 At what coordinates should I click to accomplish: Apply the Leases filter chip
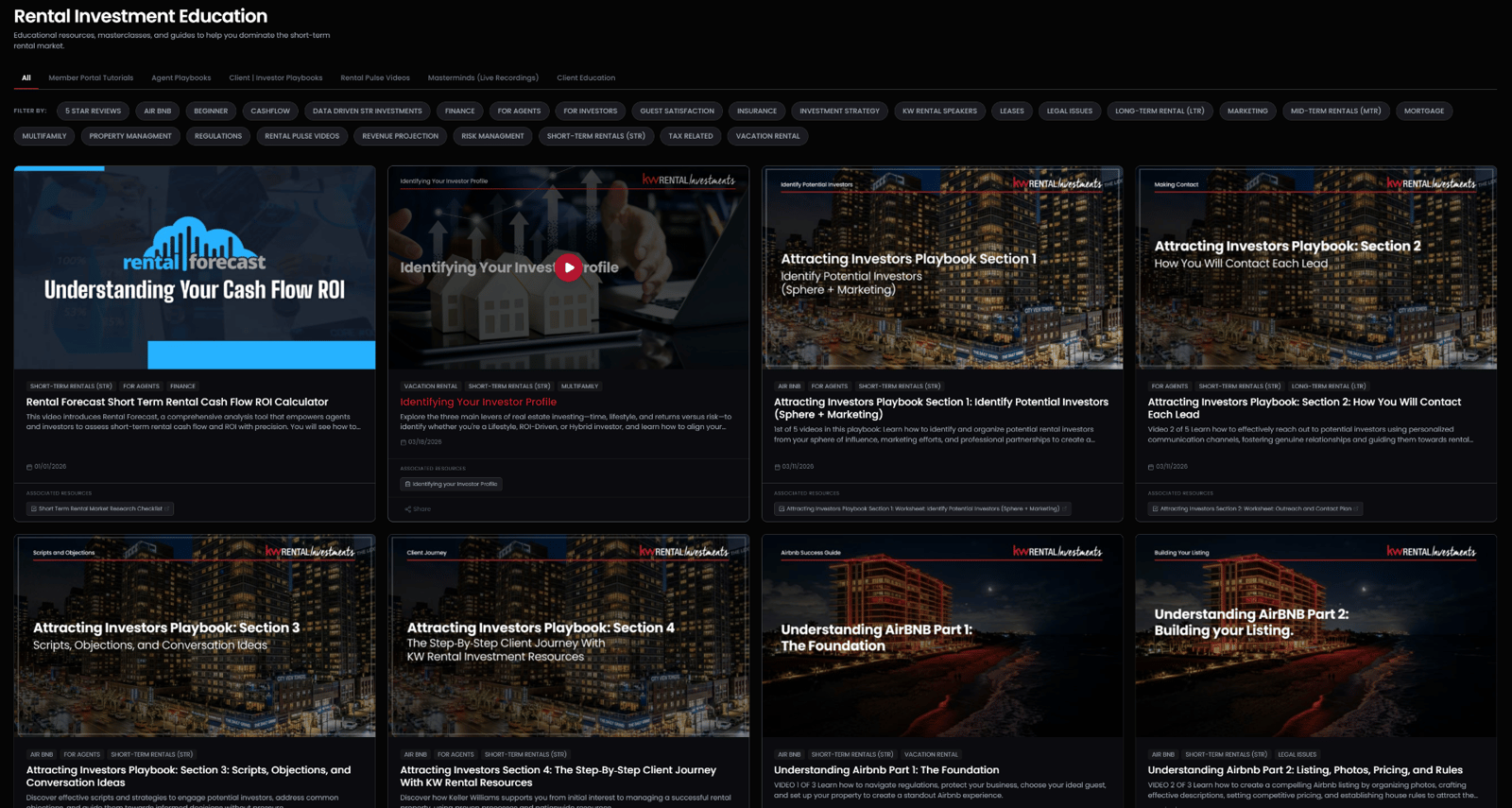[1012, 111]
